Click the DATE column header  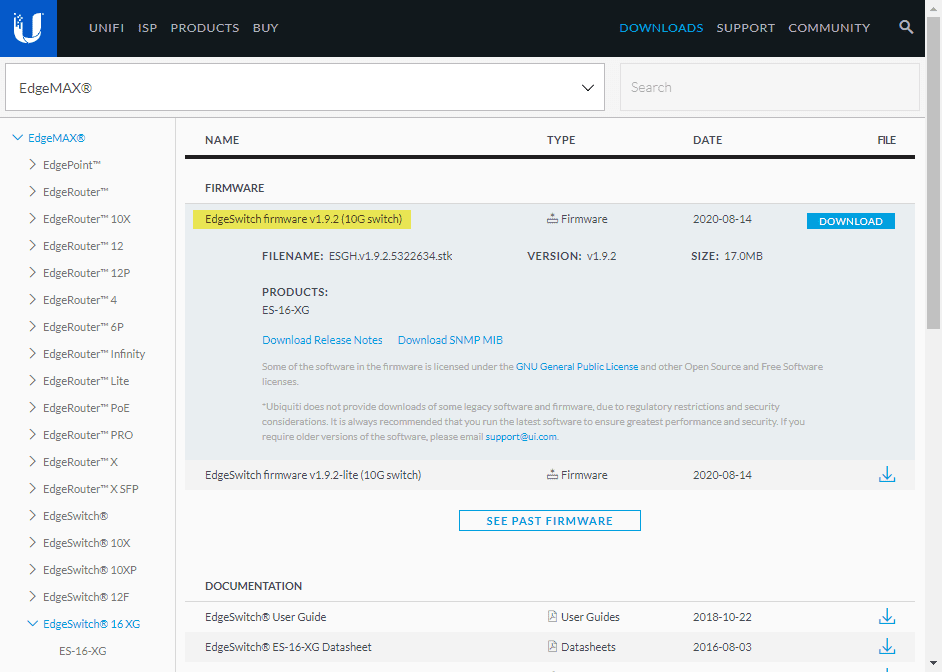708,140
